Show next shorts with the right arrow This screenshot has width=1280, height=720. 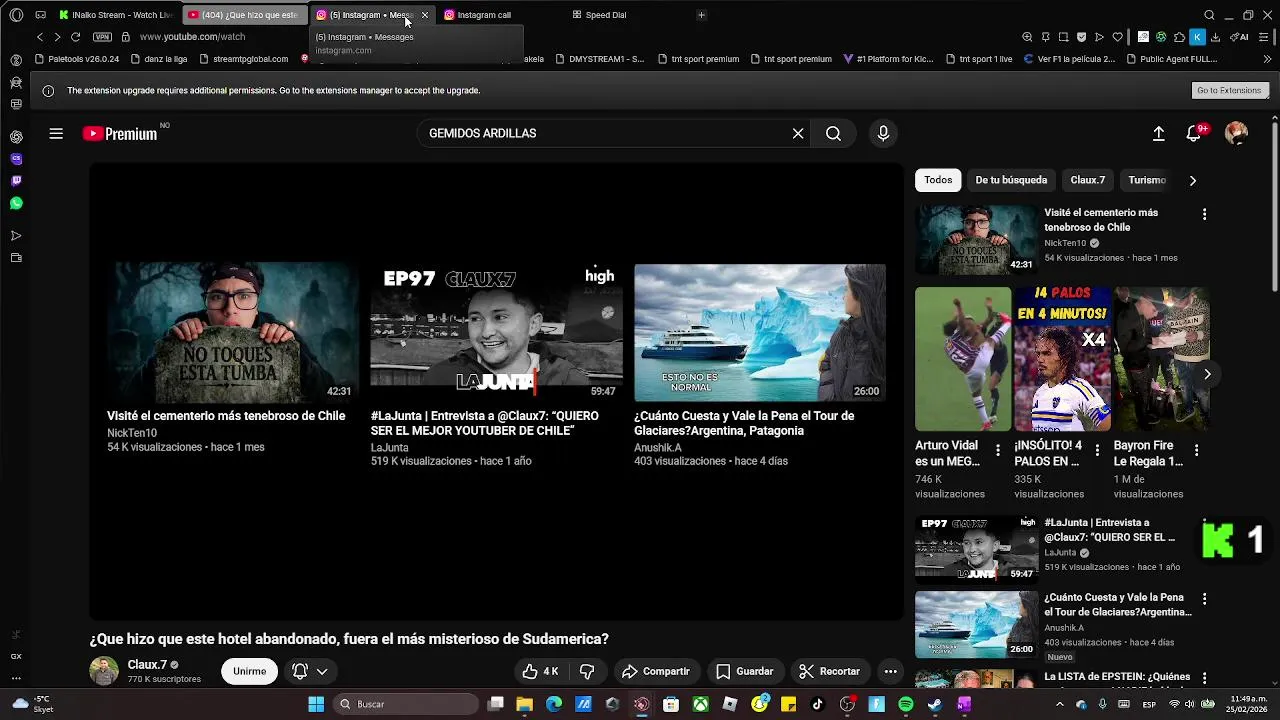coord(1207,374)
